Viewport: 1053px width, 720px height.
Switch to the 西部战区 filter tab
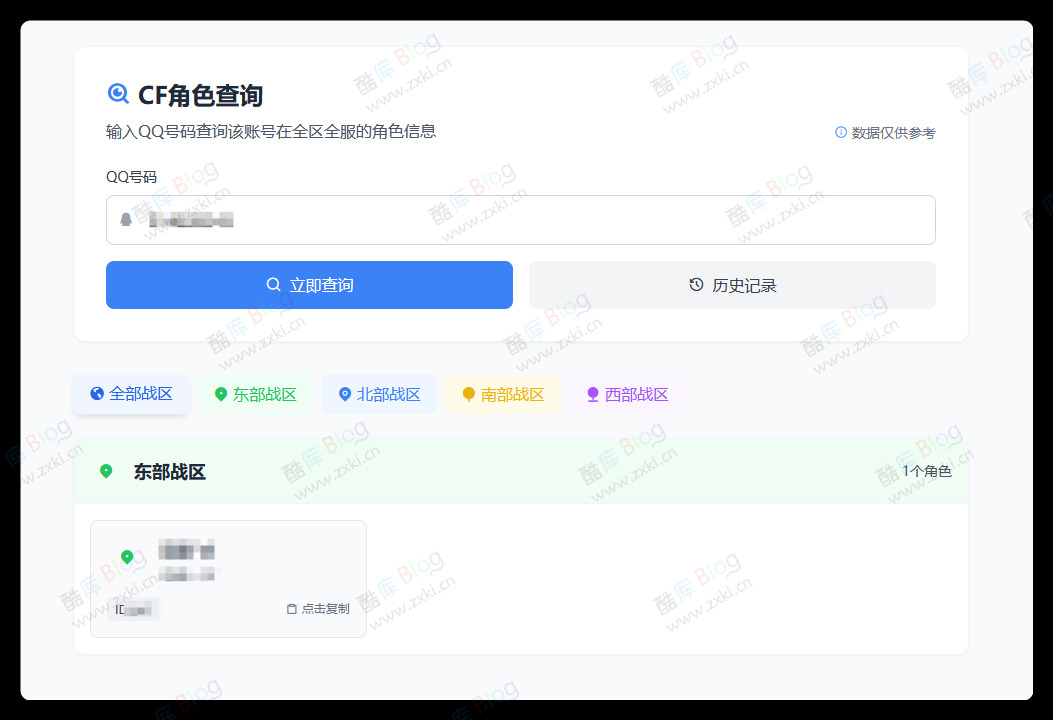click(626, 394)
